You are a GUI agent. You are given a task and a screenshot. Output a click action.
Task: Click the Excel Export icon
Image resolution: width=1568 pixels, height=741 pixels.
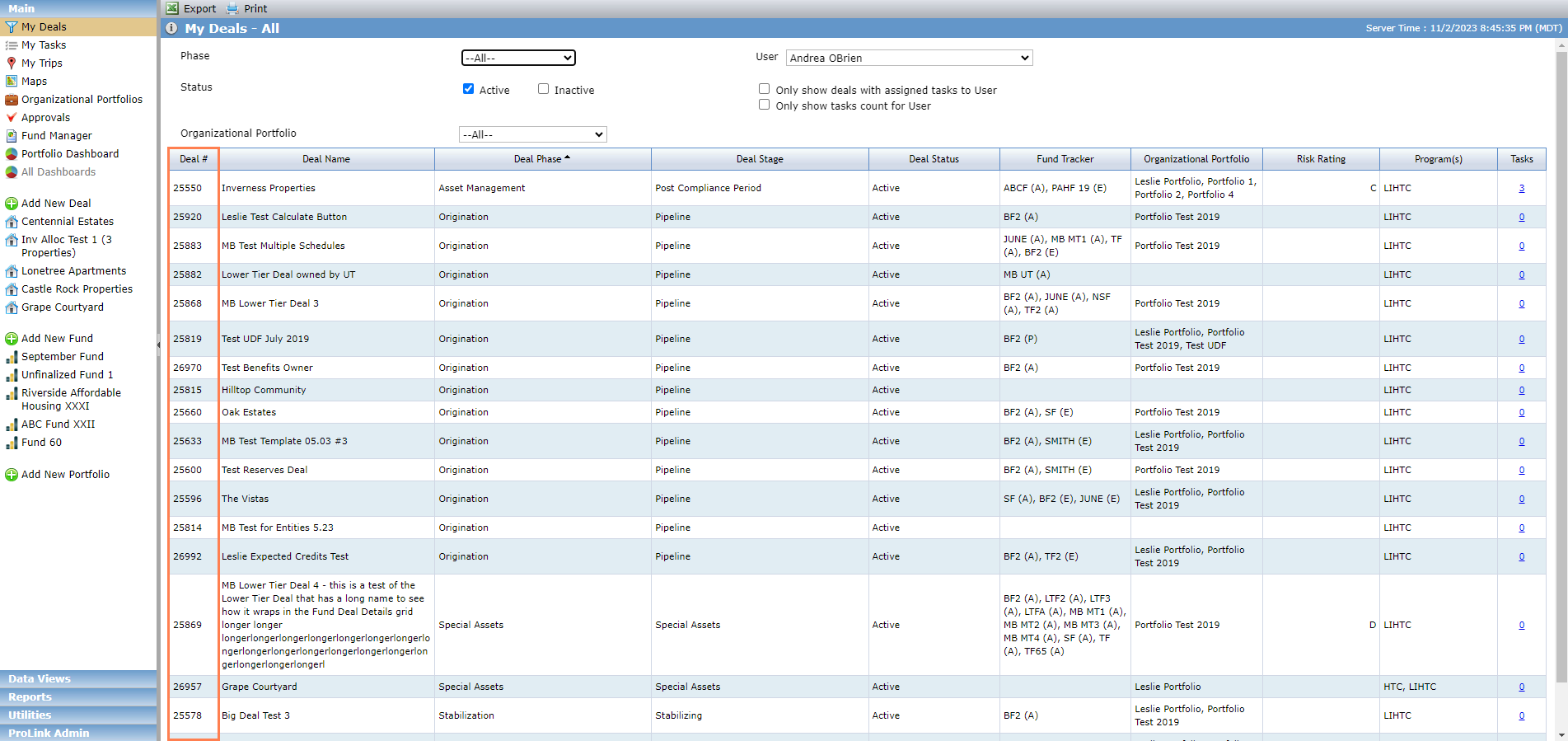[x=172, y=8]
